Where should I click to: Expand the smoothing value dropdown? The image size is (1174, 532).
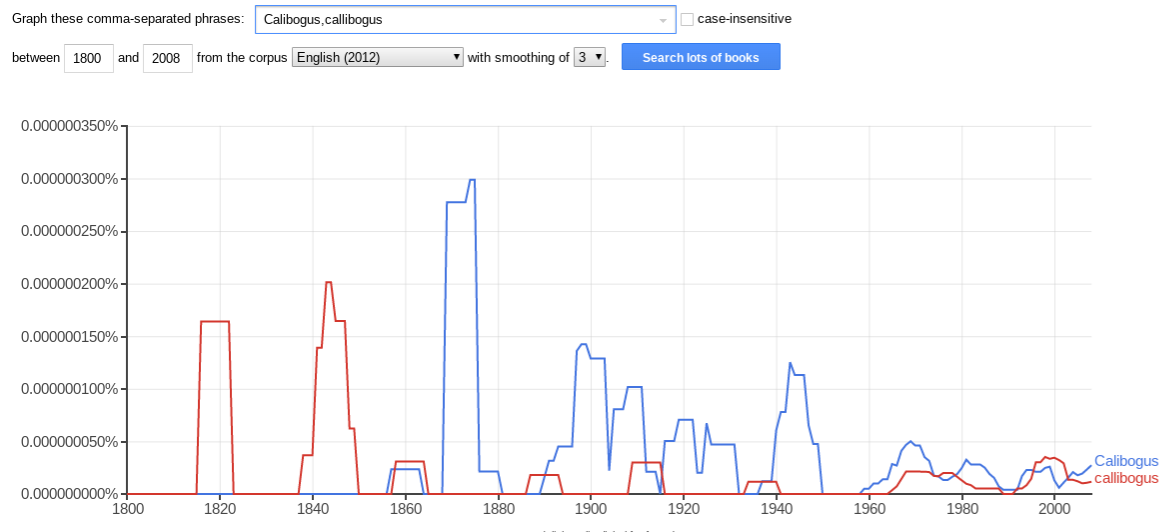coord(590,57)
